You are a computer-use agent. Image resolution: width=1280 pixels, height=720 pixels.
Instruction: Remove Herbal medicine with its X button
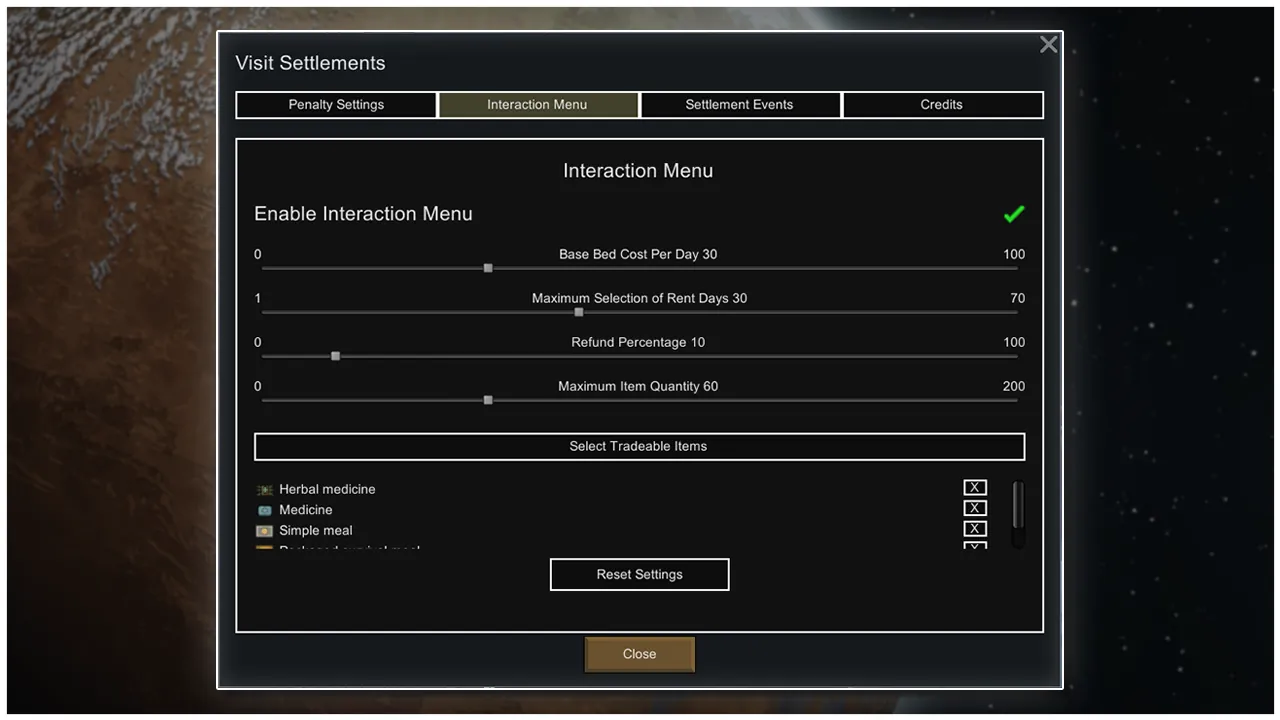click(975, 488)
